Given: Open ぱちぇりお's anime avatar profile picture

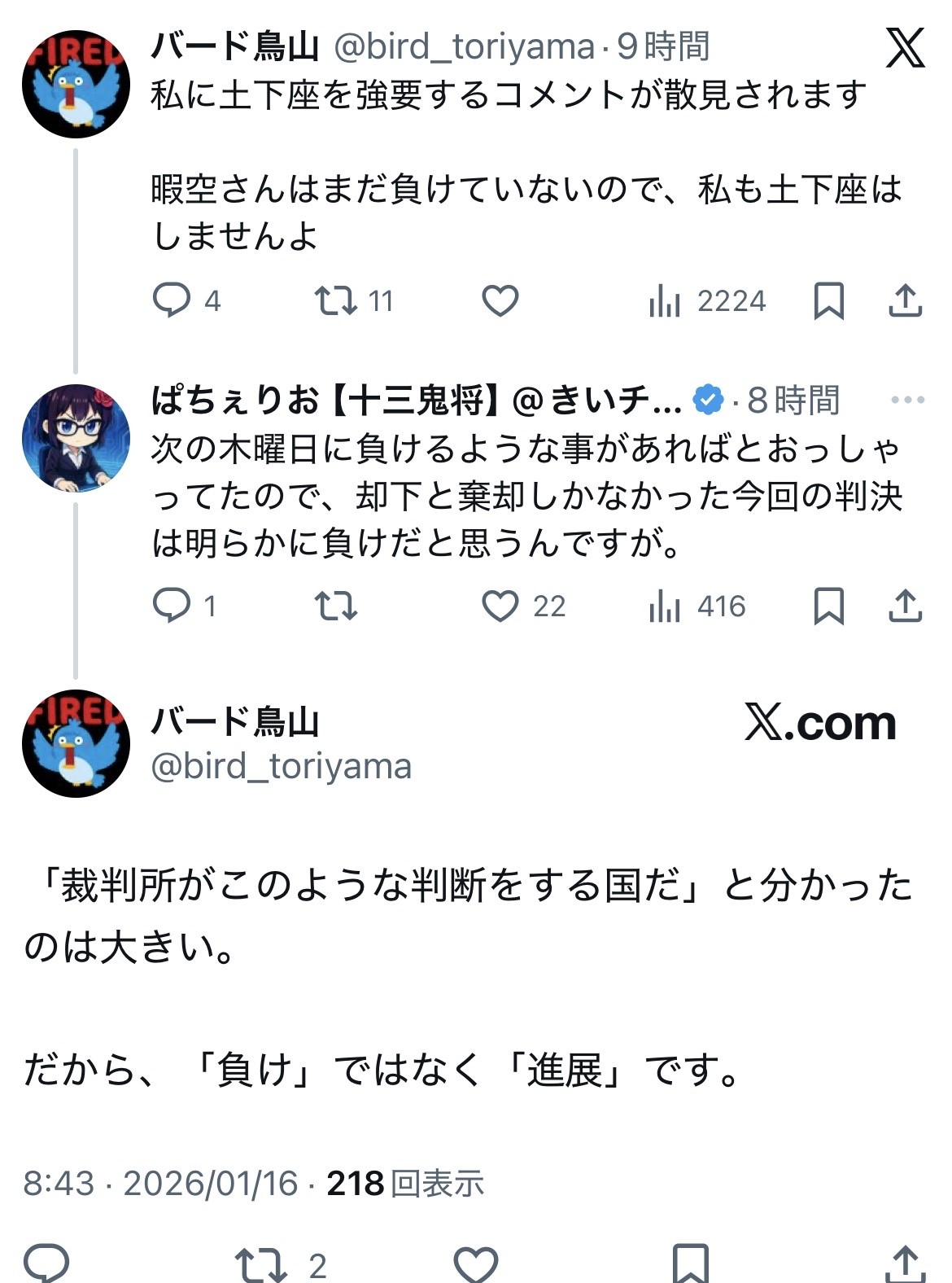Looking at the screenshot, I should 76,438.
